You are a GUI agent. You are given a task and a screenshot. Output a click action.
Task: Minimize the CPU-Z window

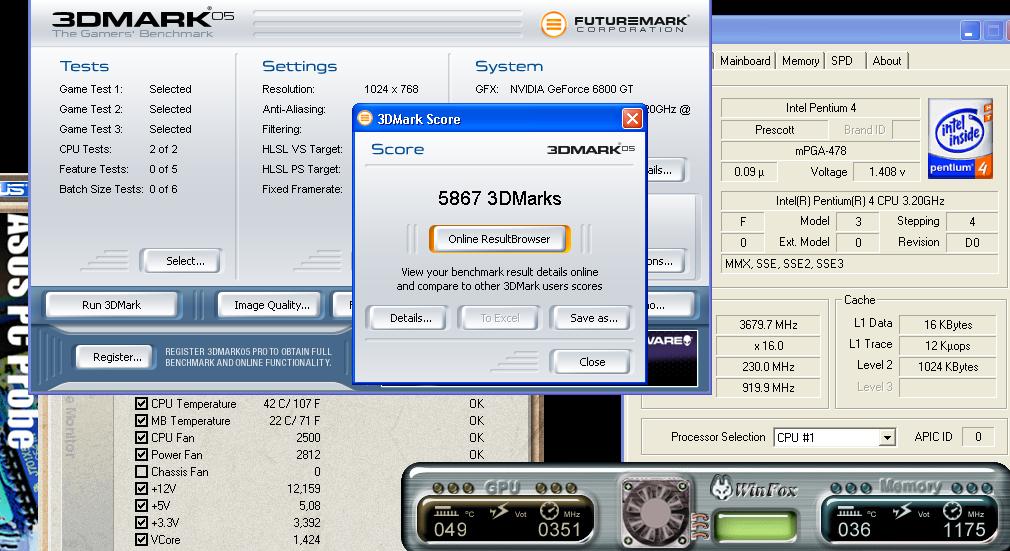click(970, 30)
